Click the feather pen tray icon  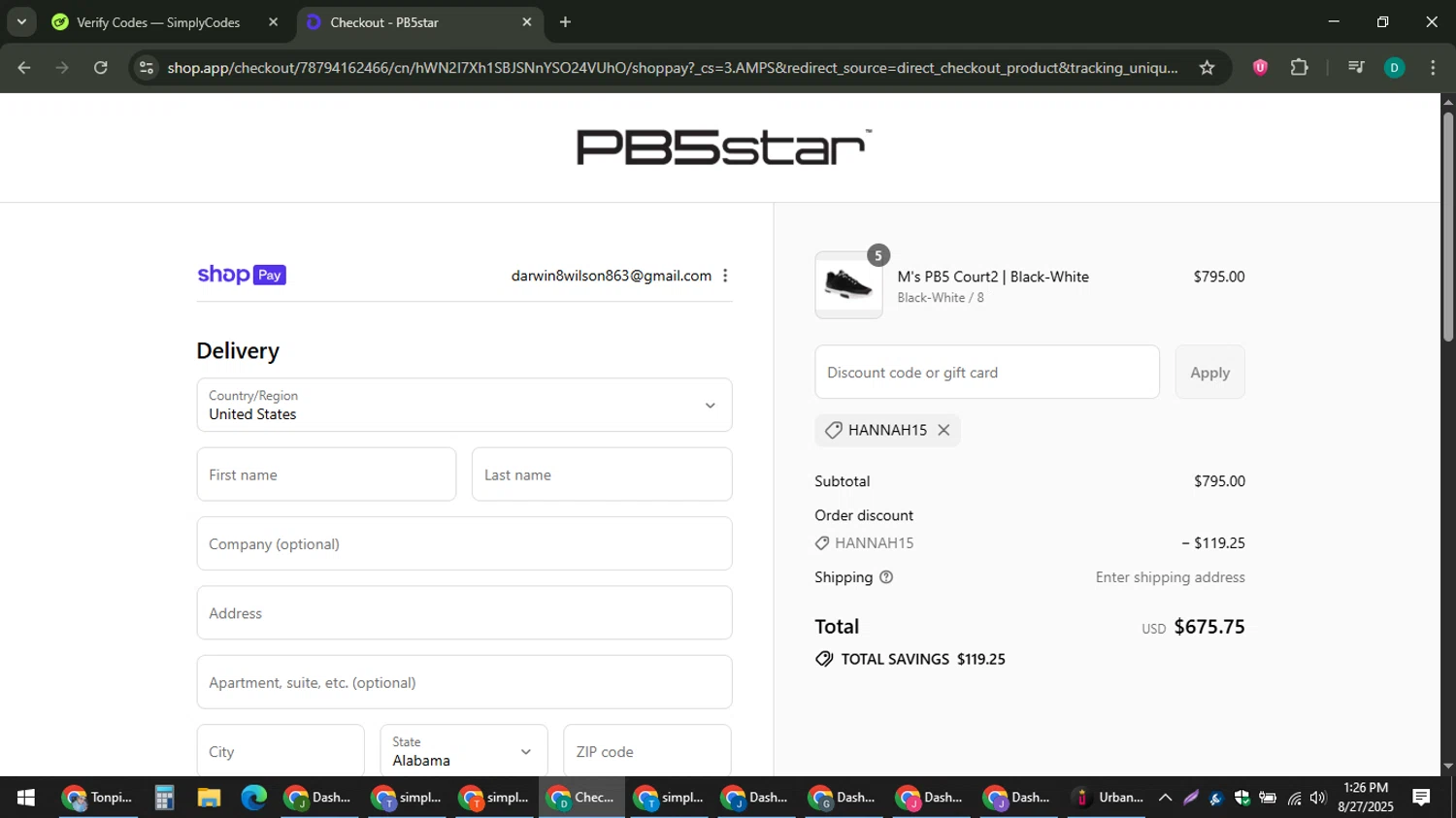[1191, 798]
